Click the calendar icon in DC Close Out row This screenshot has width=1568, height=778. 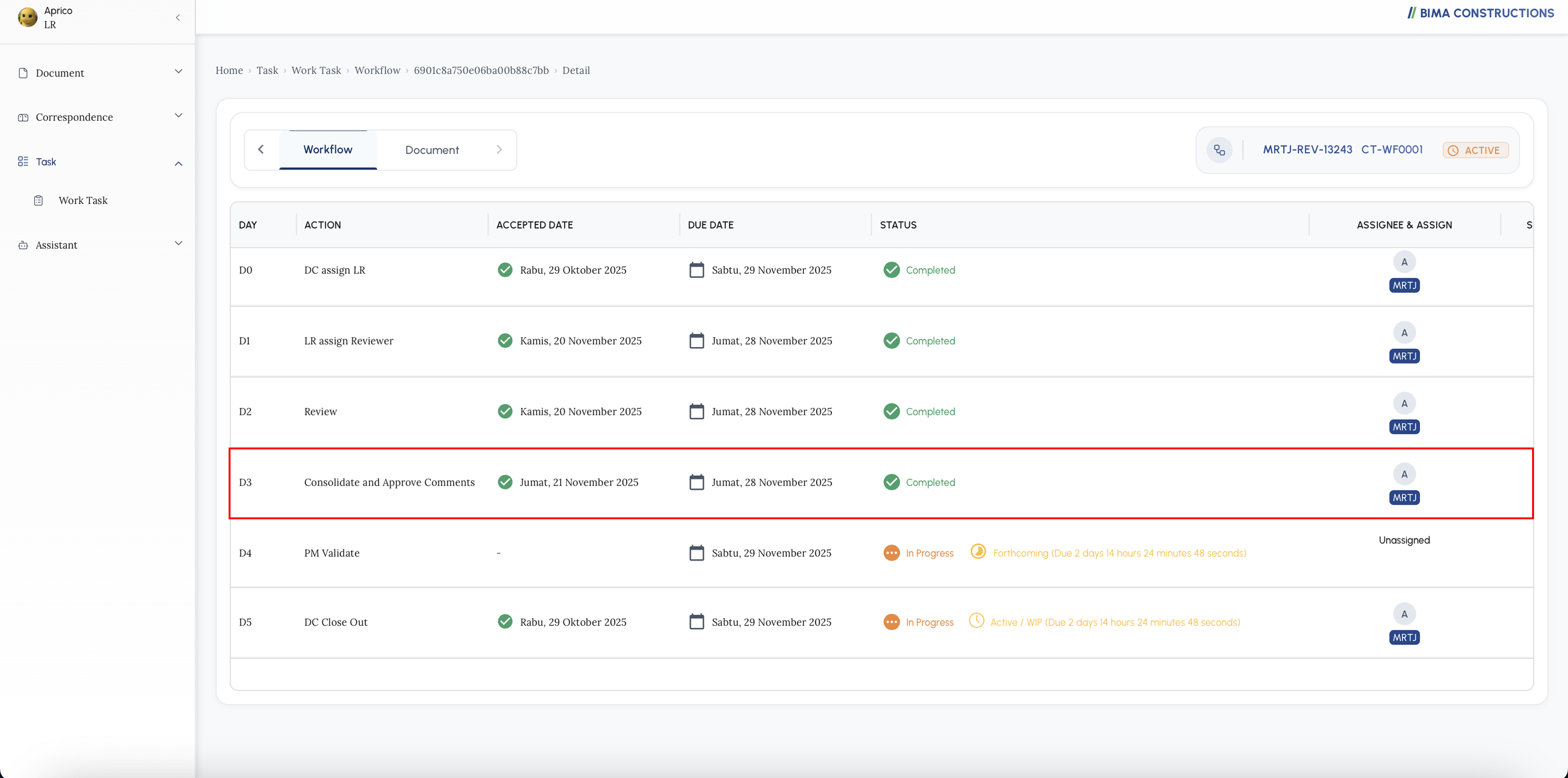tap(696, 622)
